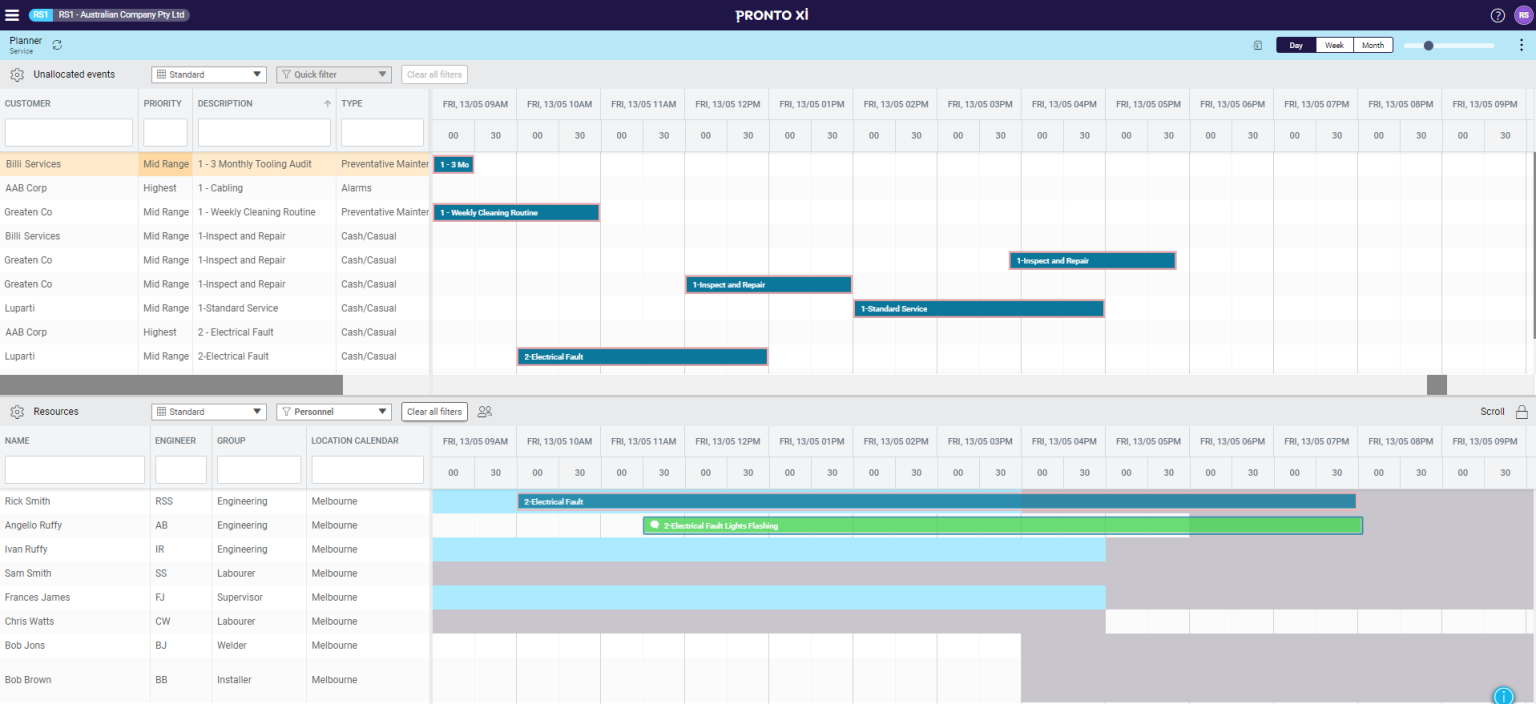Open the hamburger navigation menu
Screen dimensions: 1536x704
click(13, 14)
